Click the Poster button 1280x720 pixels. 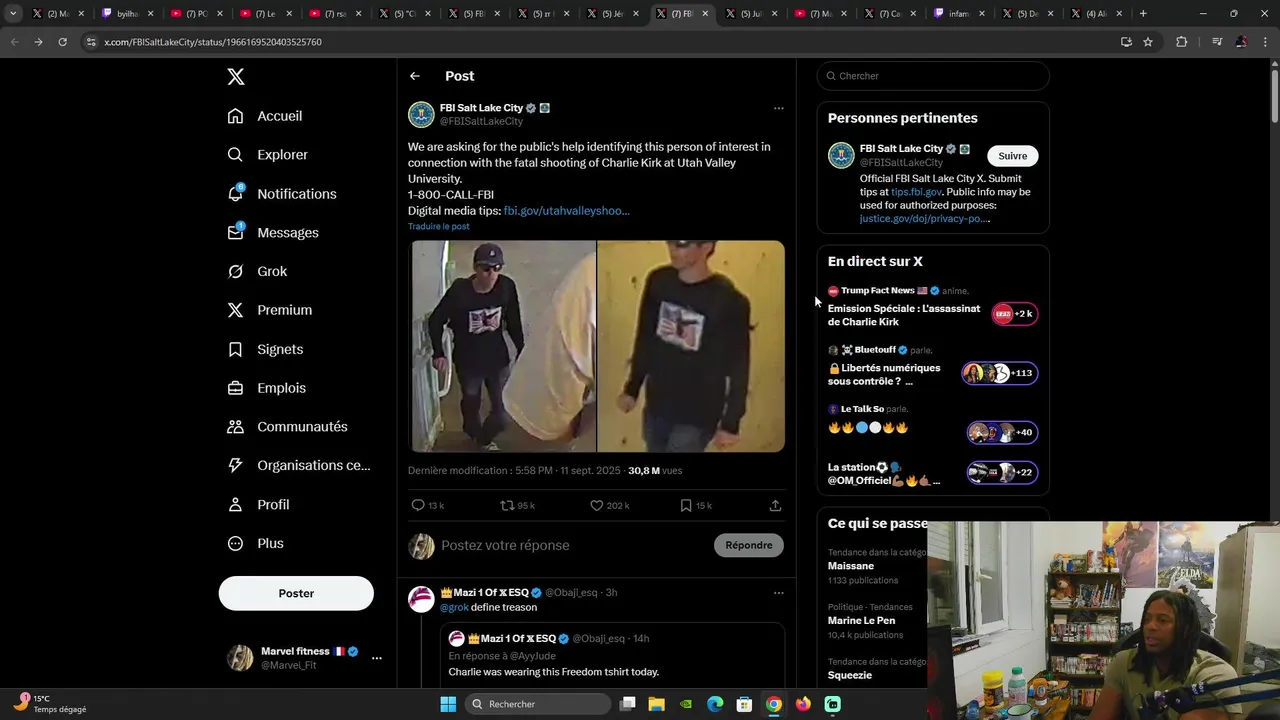pos(296,593)
